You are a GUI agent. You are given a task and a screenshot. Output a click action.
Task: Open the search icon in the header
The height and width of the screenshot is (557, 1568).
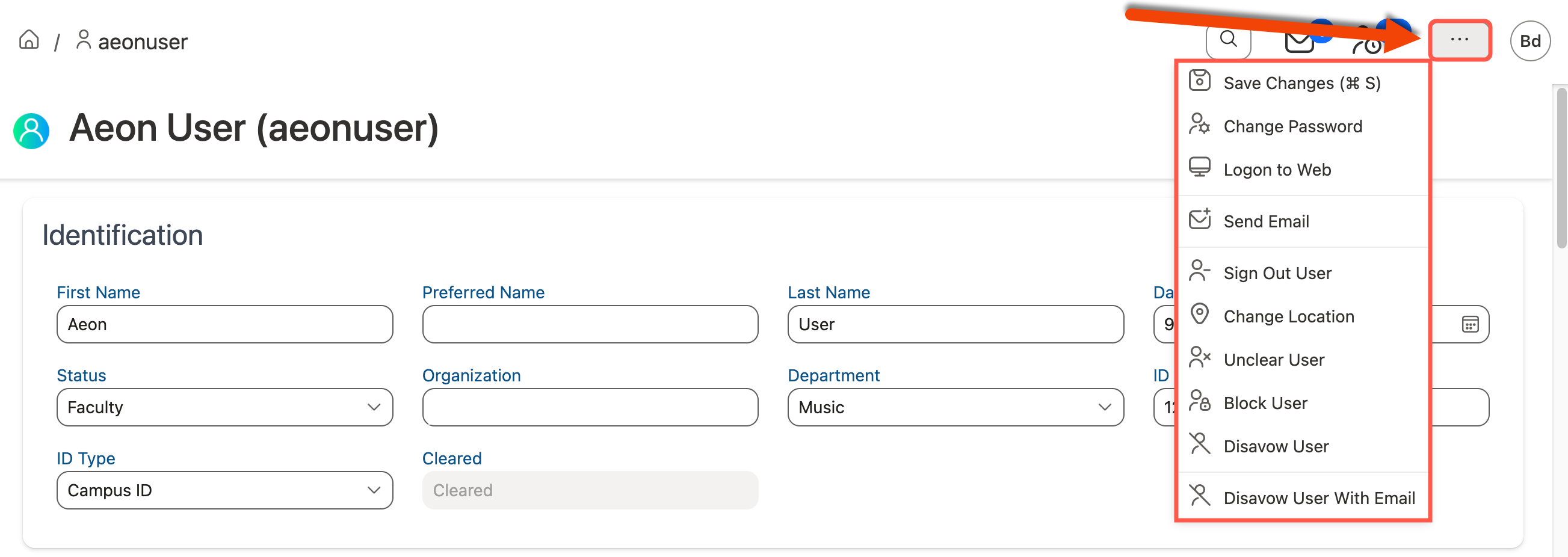1227,41
